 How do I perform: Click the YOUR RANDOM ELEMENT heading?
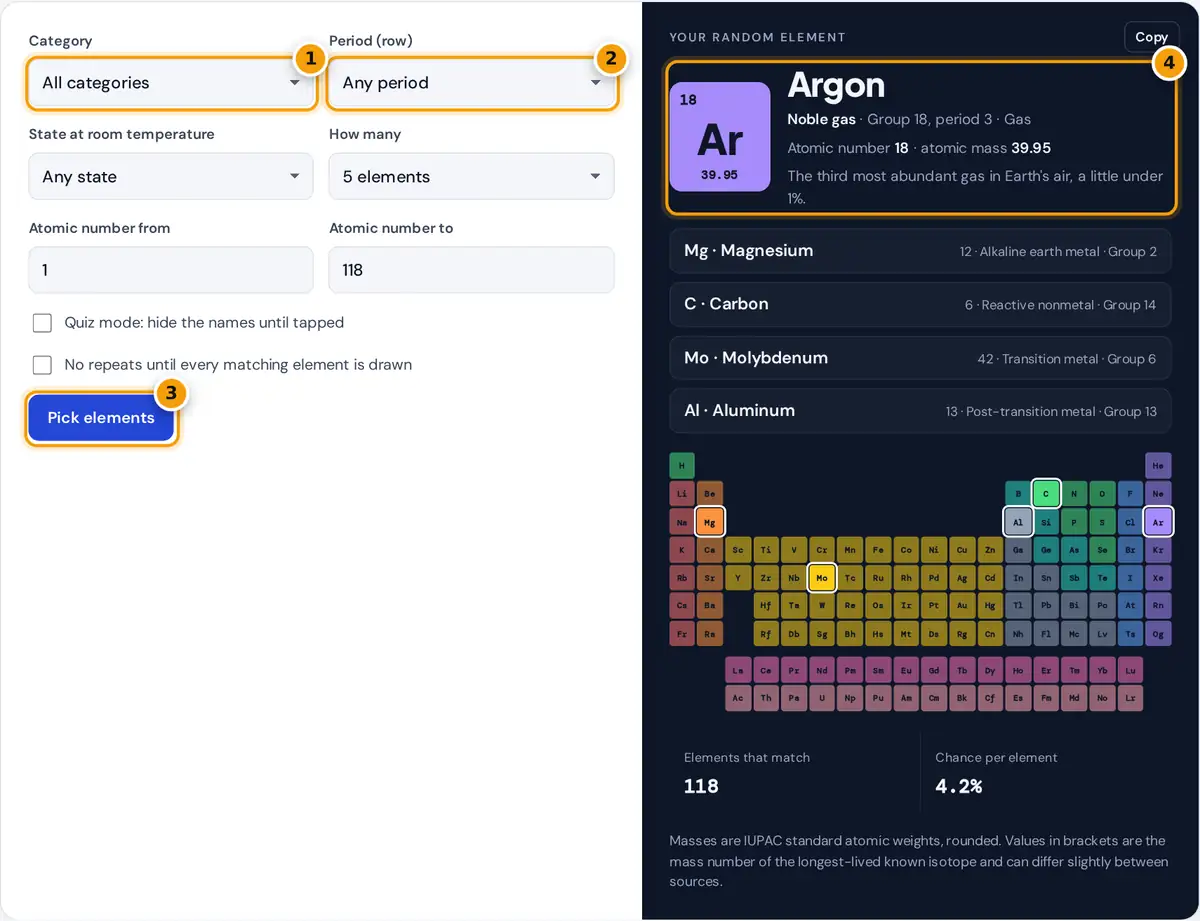click(757, 37)
